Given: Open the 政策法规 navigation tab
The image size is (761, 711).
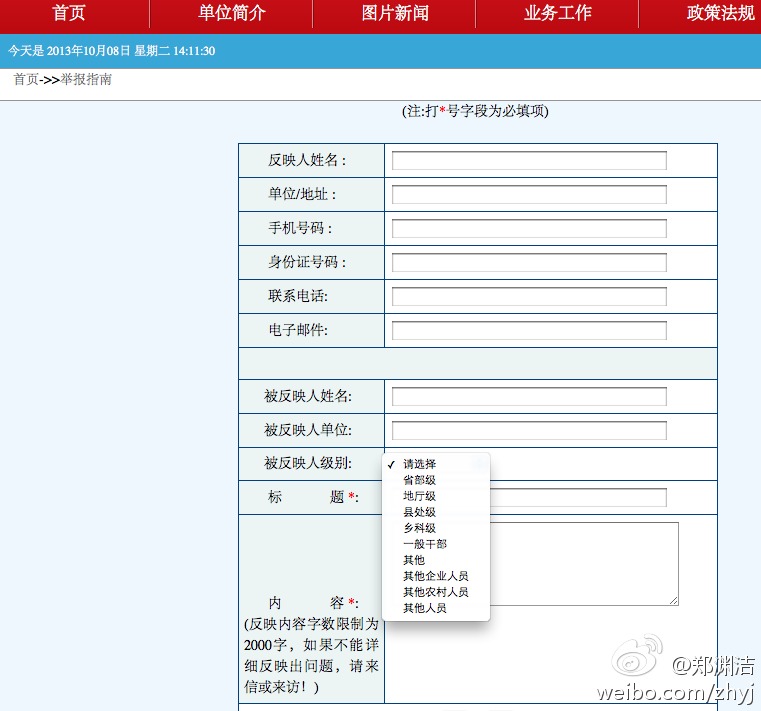Looking at the screenshot, I should [x=720, y=13].
